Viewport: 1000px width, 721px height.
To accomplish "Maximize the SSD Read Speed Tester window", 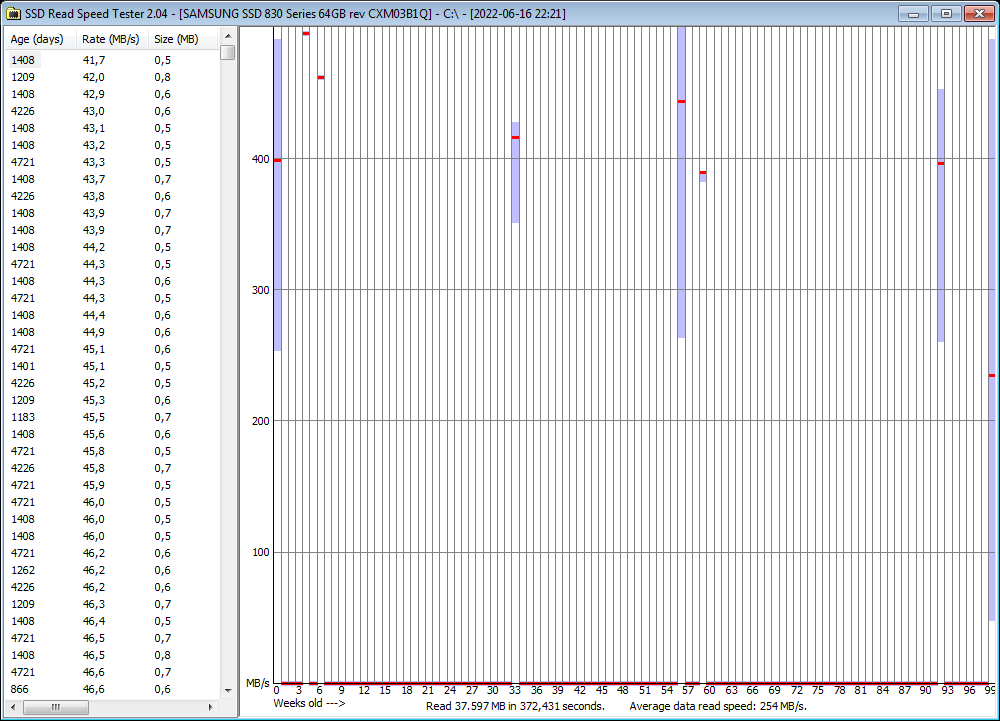I will coord(946,13).
